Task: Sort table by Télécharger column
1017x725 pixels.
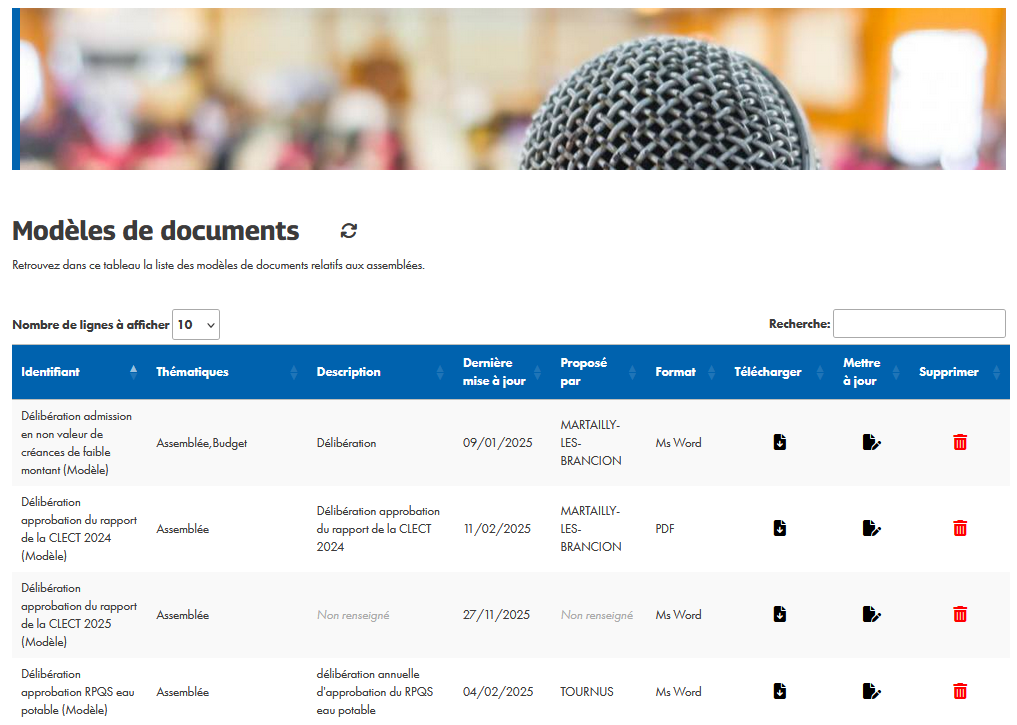Action: [778, 372]
